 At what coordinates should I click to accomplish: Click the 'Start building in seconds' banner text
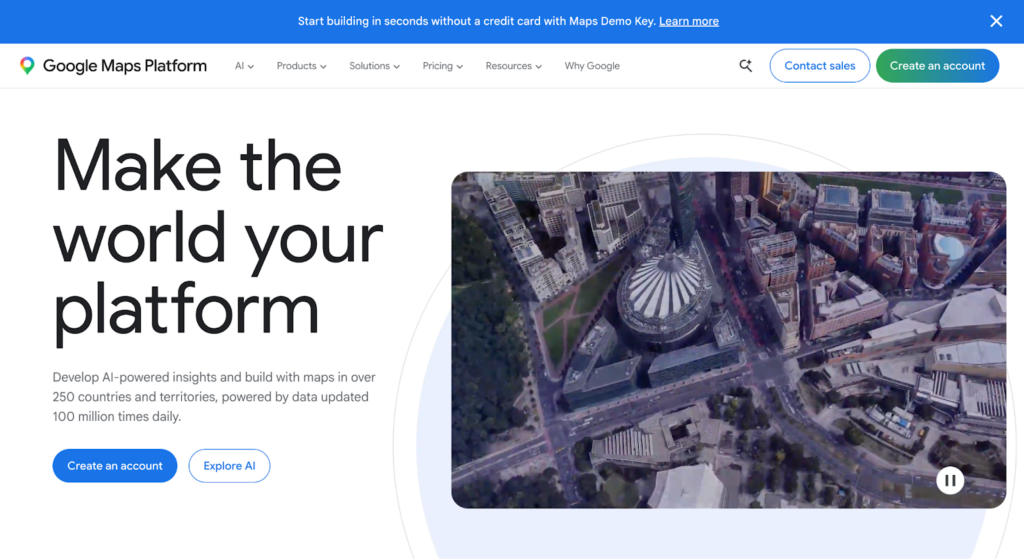click(x=477, y=21)
